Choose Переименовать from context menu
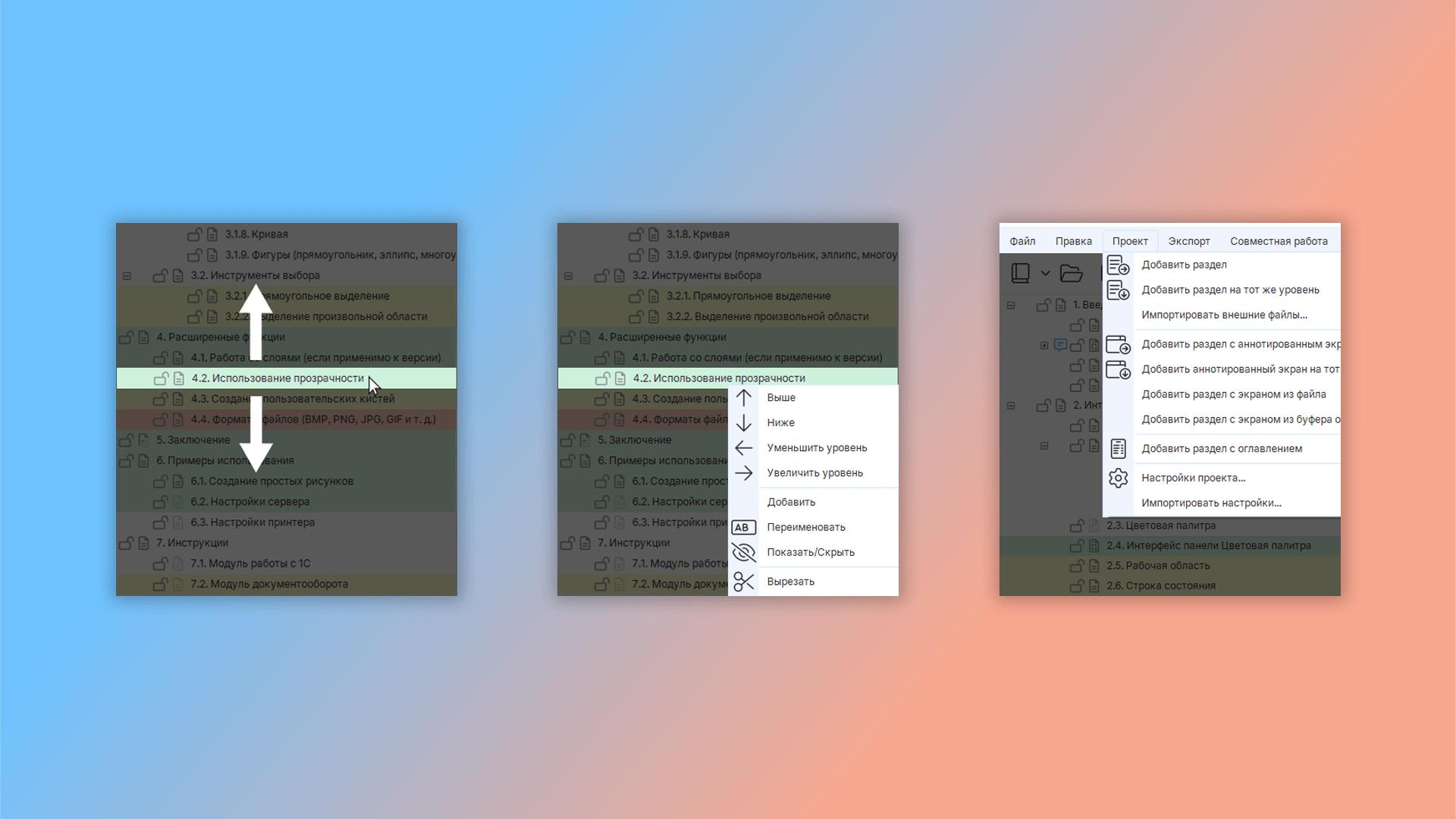Screen dimensions: 1456x819 click(805, 528)
